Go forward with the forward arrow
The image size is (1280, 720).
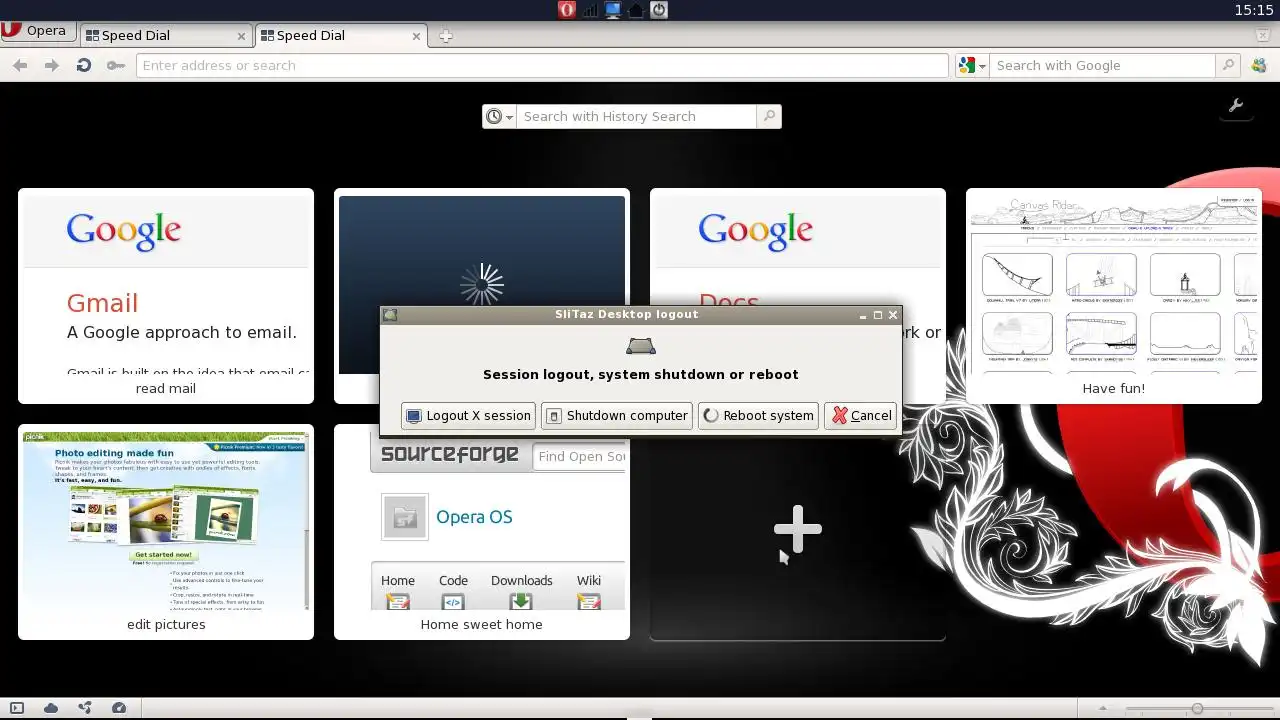[52, 65]
